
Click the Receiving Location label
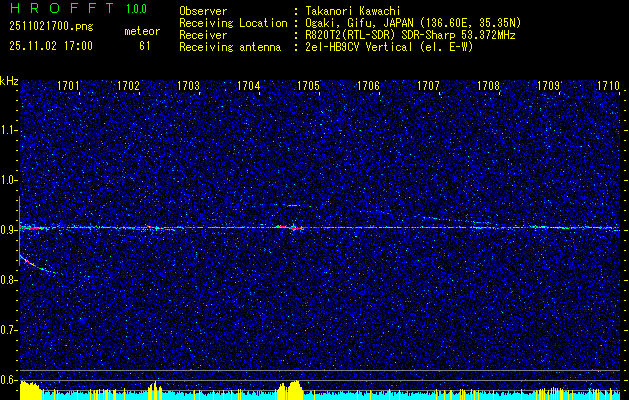tap(233, 23)
